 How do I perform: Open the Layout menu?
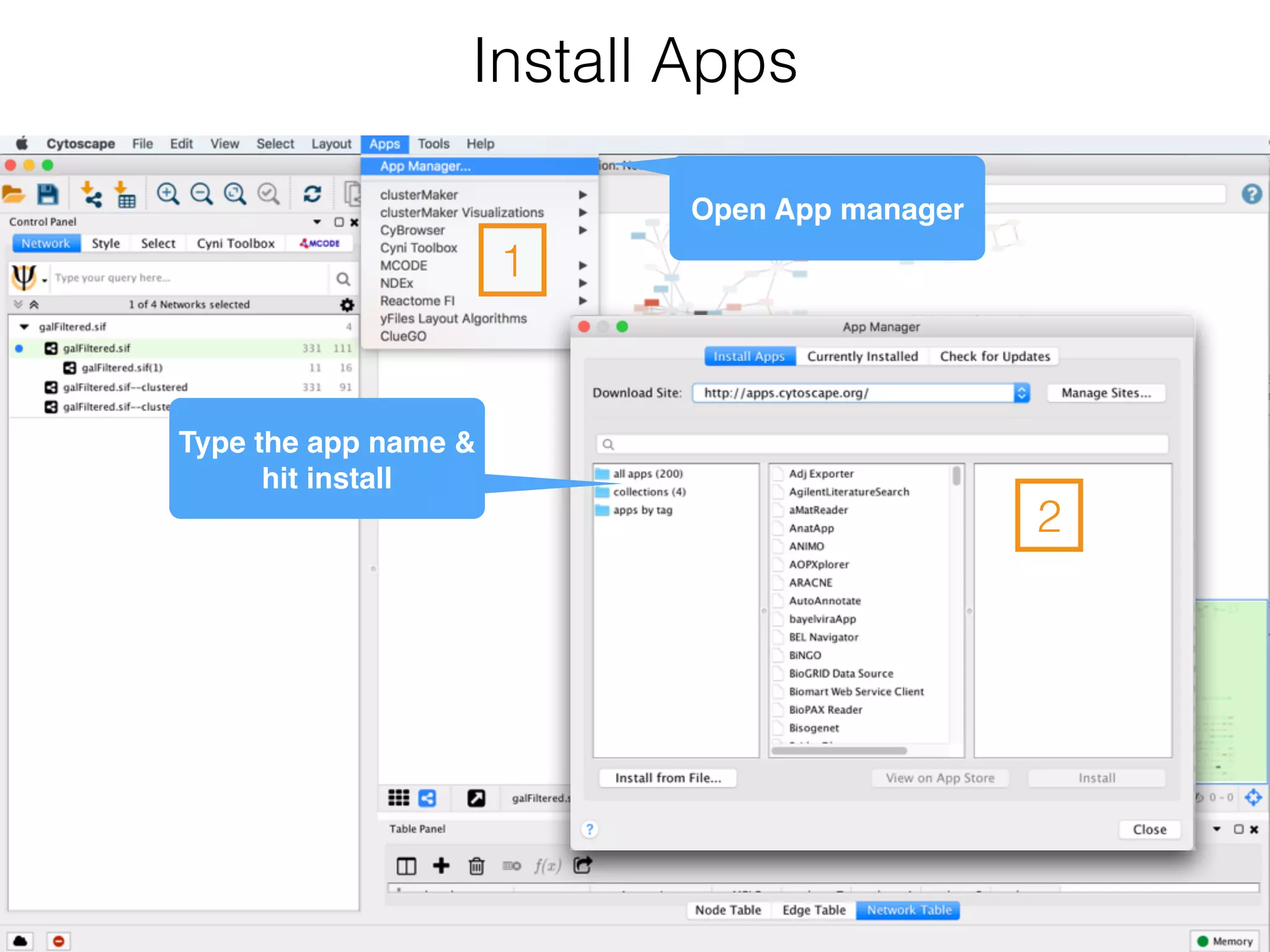click(x=331, y=144)
